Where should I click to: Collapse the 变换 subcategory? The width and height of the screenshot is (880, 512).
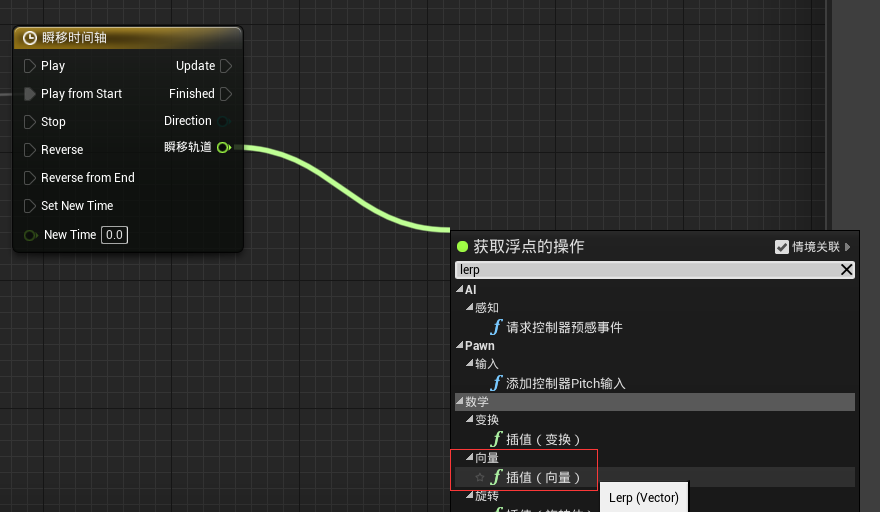470,419
